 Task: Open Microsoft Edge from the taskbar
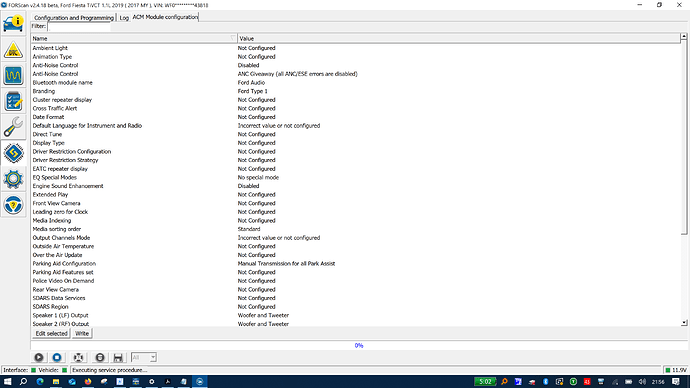click(x=40, y=381)
